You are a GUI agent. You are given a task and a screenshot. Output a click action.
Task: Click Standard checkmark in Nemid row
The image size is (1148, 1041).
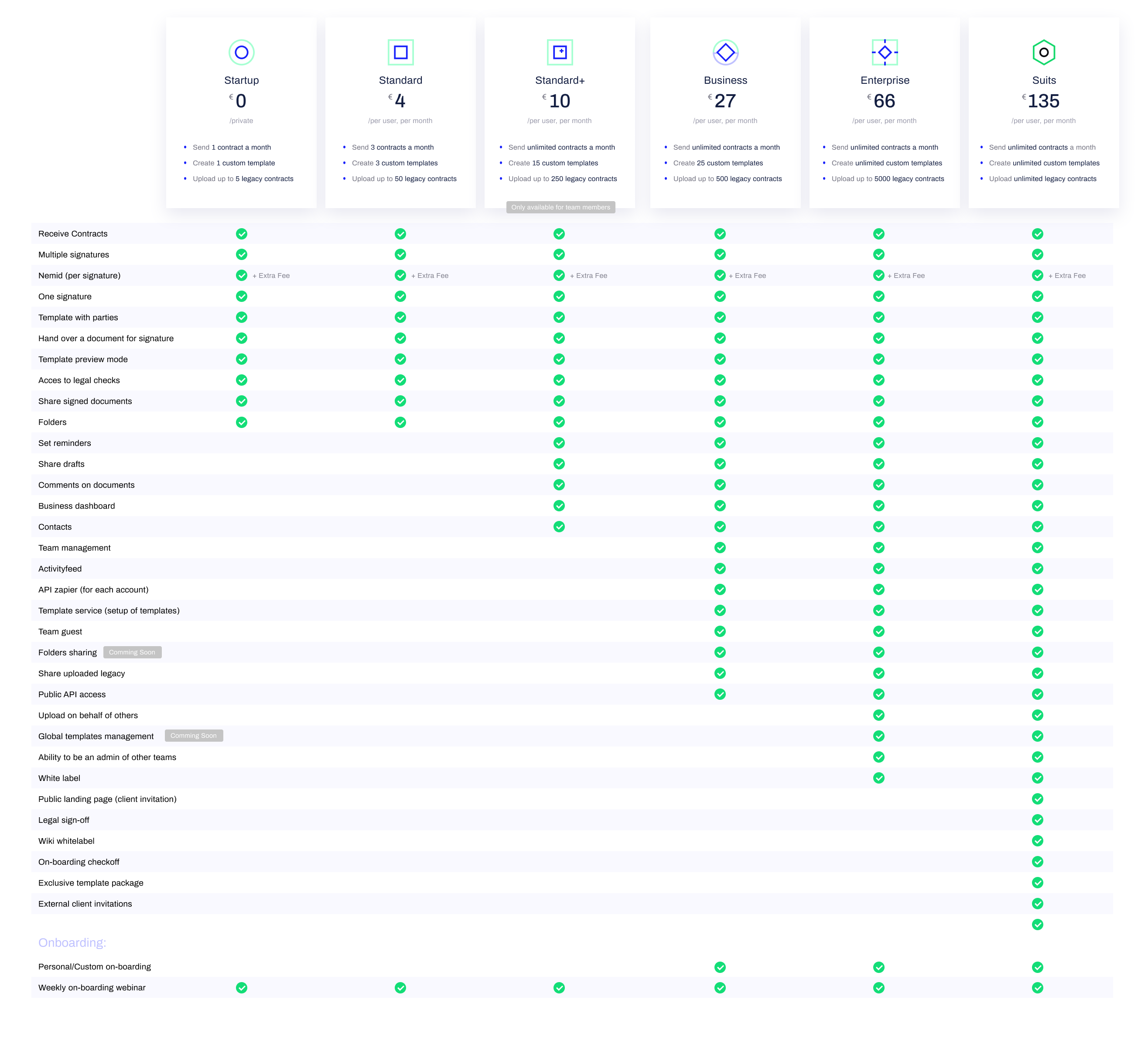click(400, 276)
